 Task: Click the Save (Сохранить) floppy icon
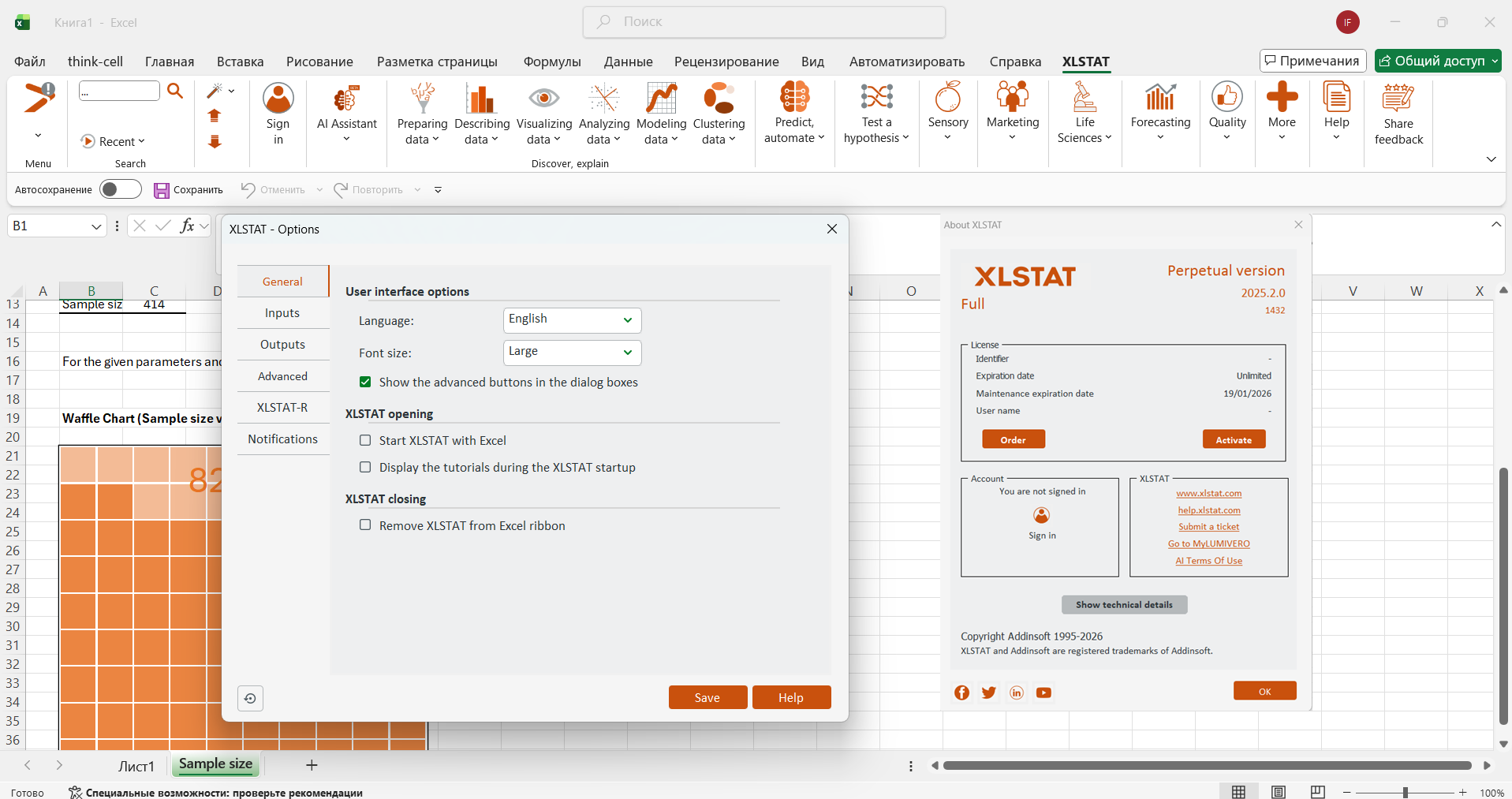click(x=162, y=190)
